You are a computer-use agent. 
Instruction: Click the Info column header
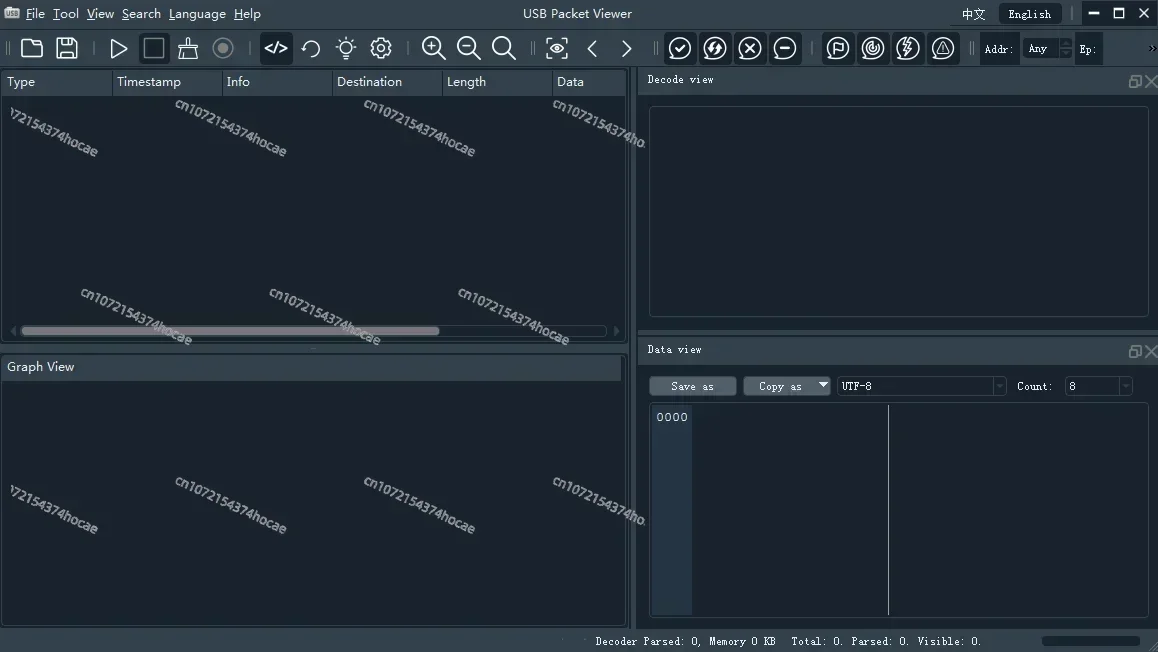[x=277, y=82]
